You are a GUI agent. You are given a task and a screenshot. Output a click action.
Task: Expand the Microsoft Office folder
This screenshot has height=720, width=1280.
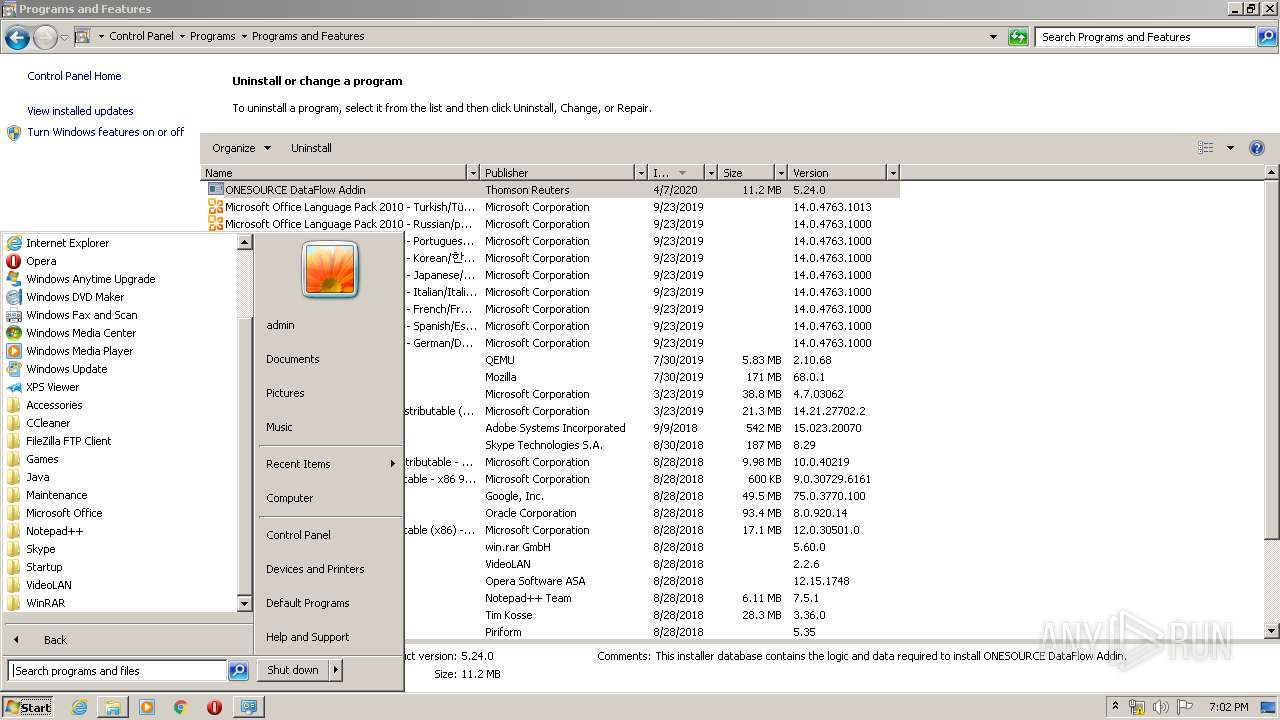coord(64,513)
